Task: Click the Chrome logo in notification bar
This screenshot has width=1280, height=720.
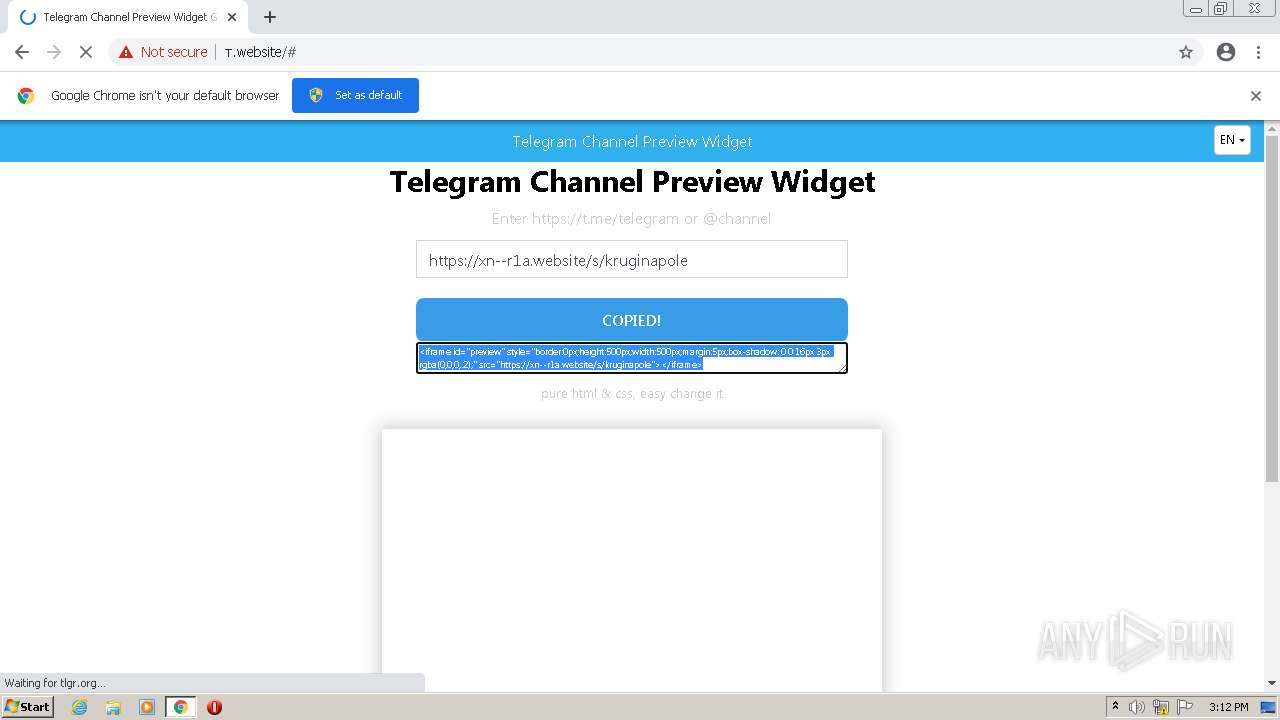Action: click(x=26, y=95)
